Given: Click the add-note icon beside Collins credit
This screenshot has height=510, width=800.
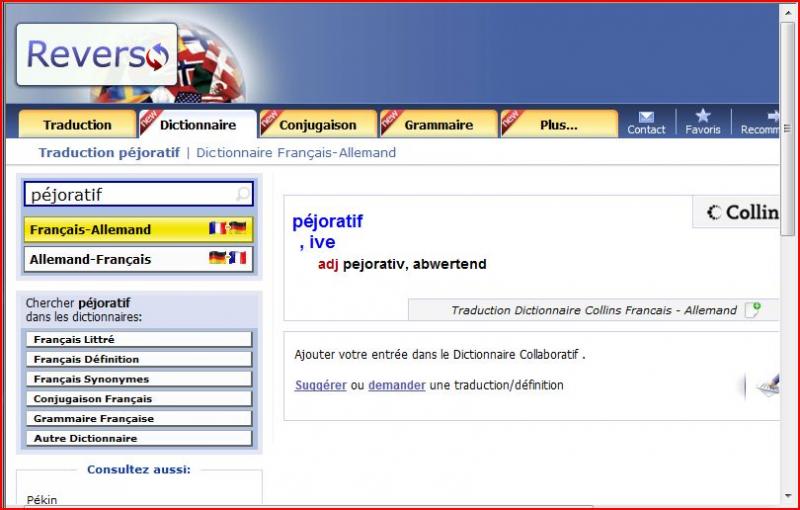Looking at the screenshot, I should coord(753,310).
